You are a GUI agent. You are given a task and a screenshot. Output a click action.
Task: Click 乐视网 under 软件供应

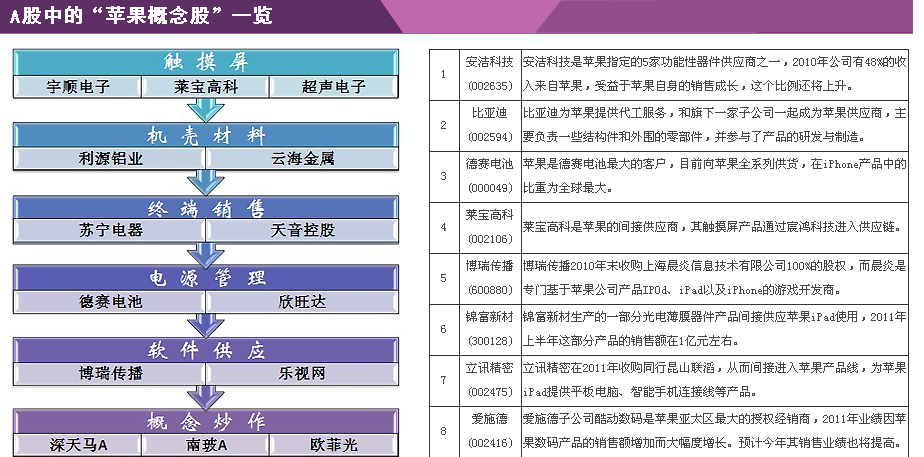(x=302, y=374)
